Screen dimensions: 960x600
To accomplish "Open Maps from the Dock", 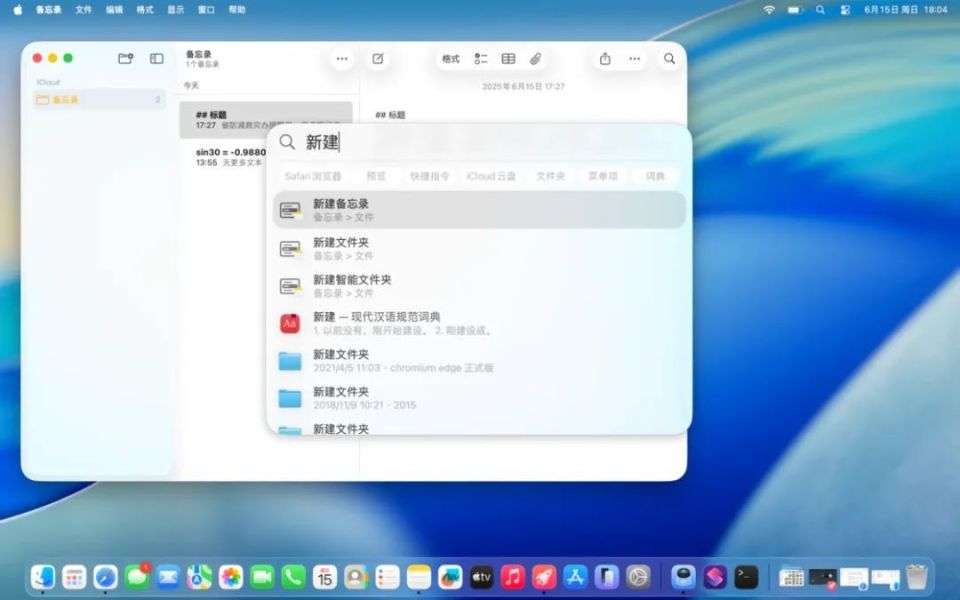I will point(200,577).
